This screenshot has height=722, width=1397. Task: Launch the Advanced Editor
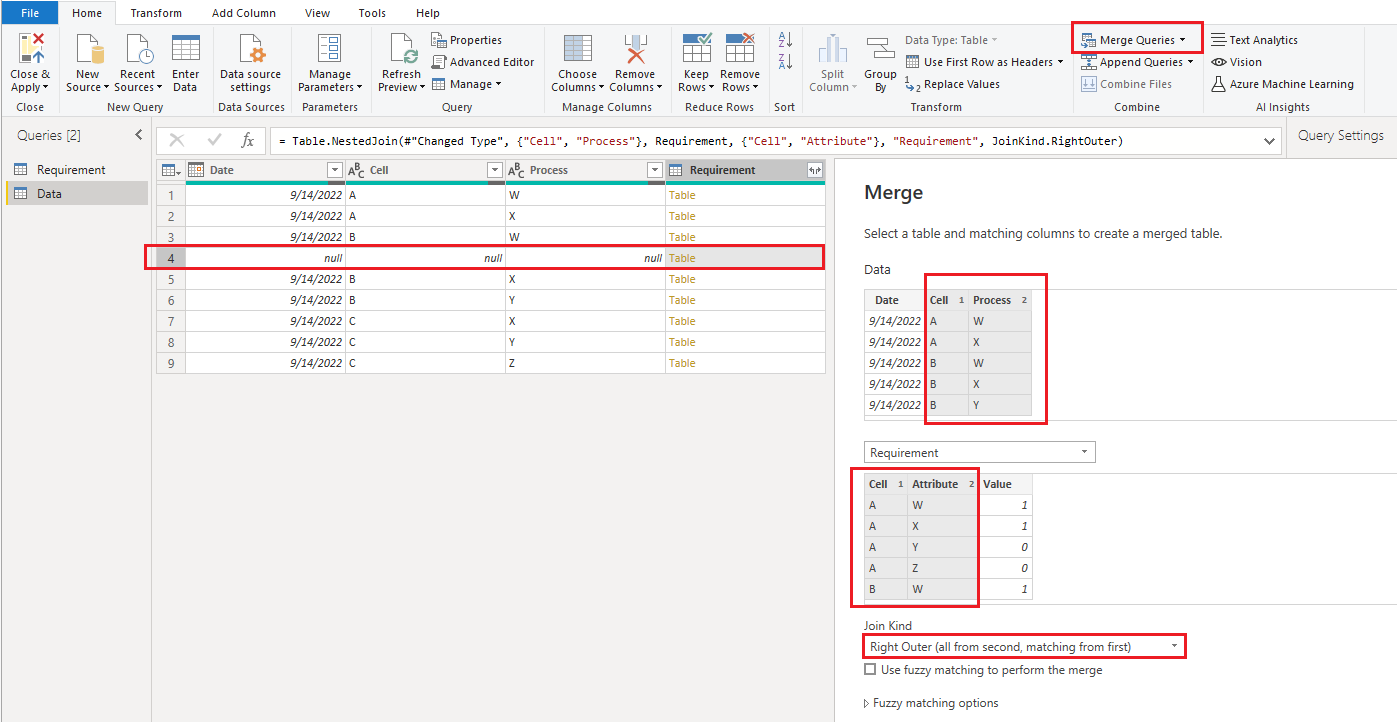click(x=483, y=62)
